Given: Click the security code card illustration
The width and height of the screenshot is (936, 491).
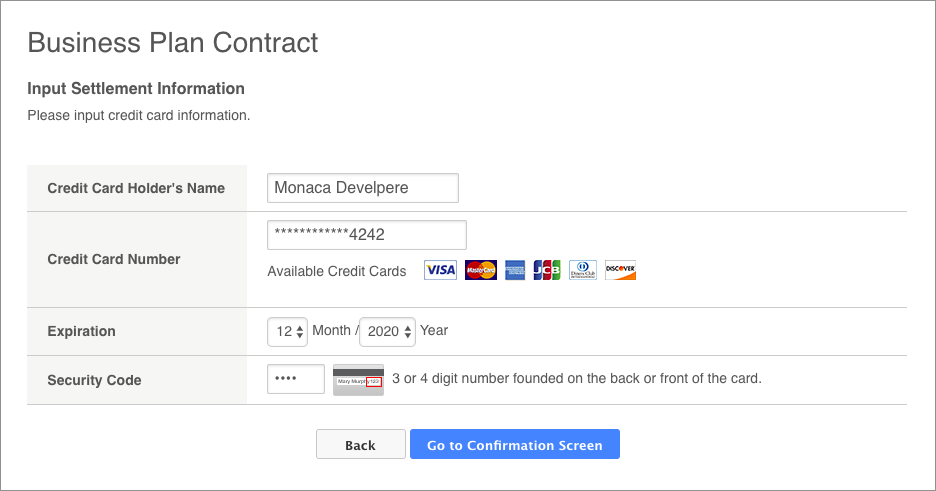Looking at the screenshot, I should pos(358,379).
